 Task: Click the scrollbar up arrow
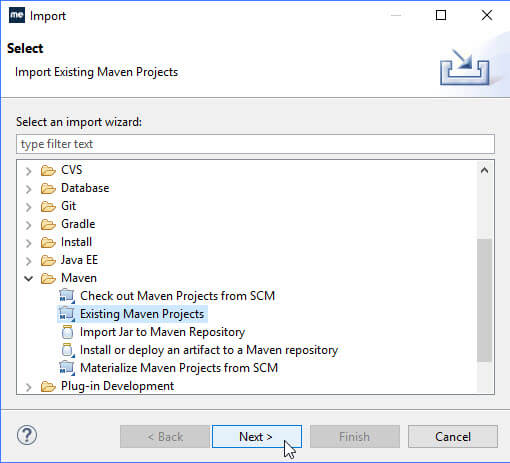click(x=485, y=170)
